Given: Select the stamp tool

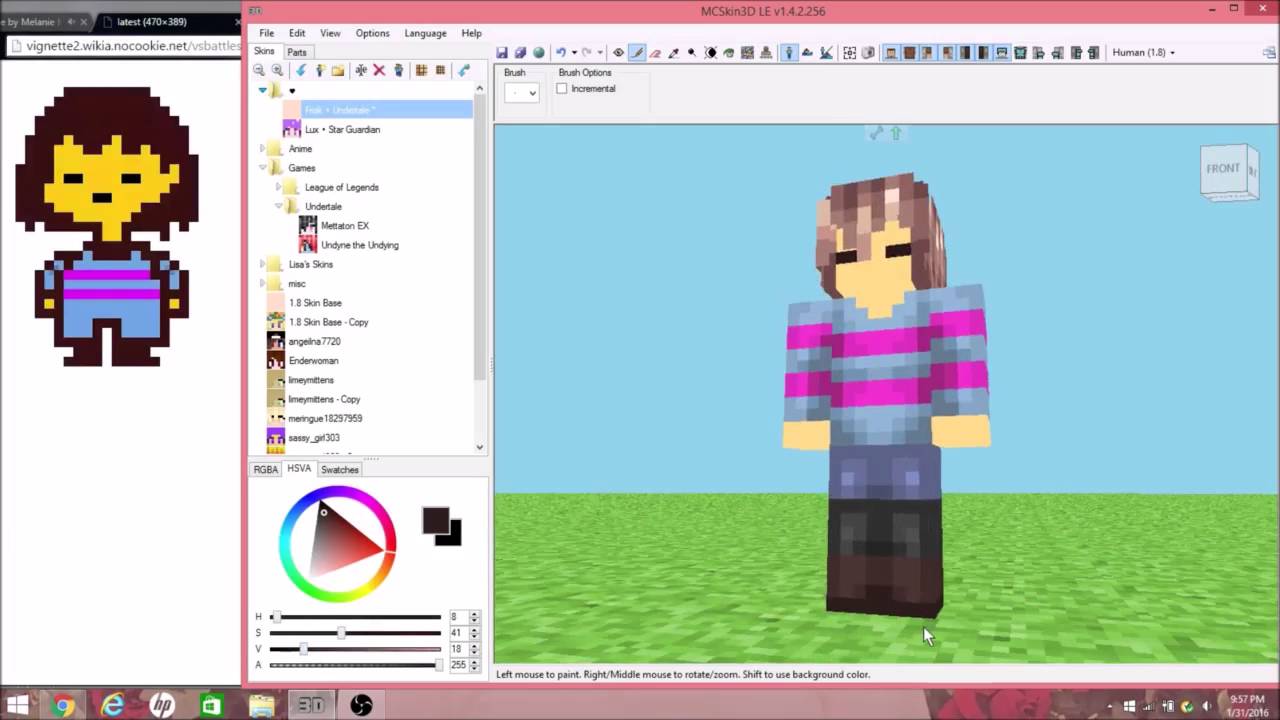Looking at the screenshot, I should tap(767, 52).
